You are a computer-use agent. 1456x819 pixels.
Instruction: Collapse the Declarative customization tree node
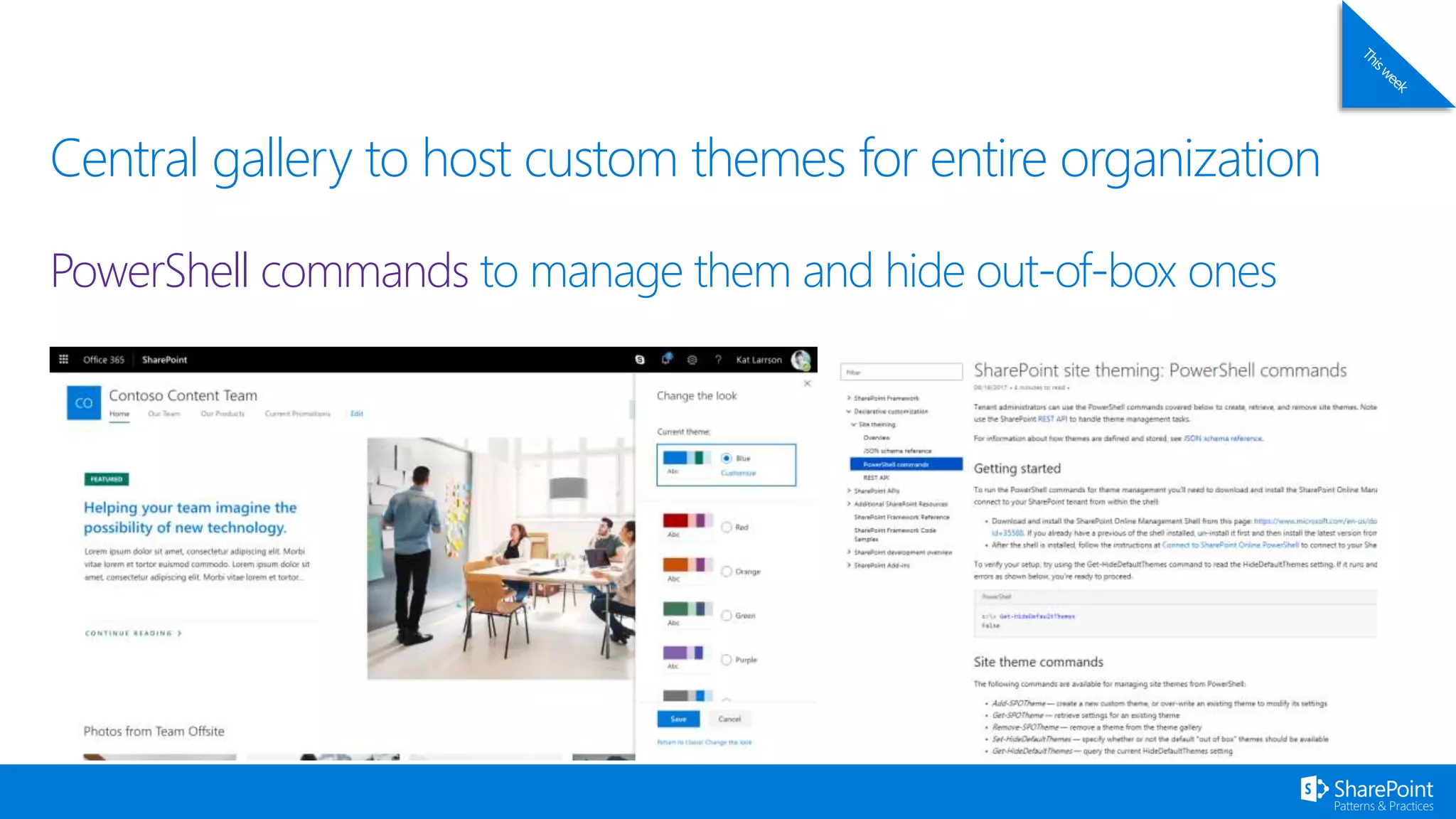click(848, 412)
